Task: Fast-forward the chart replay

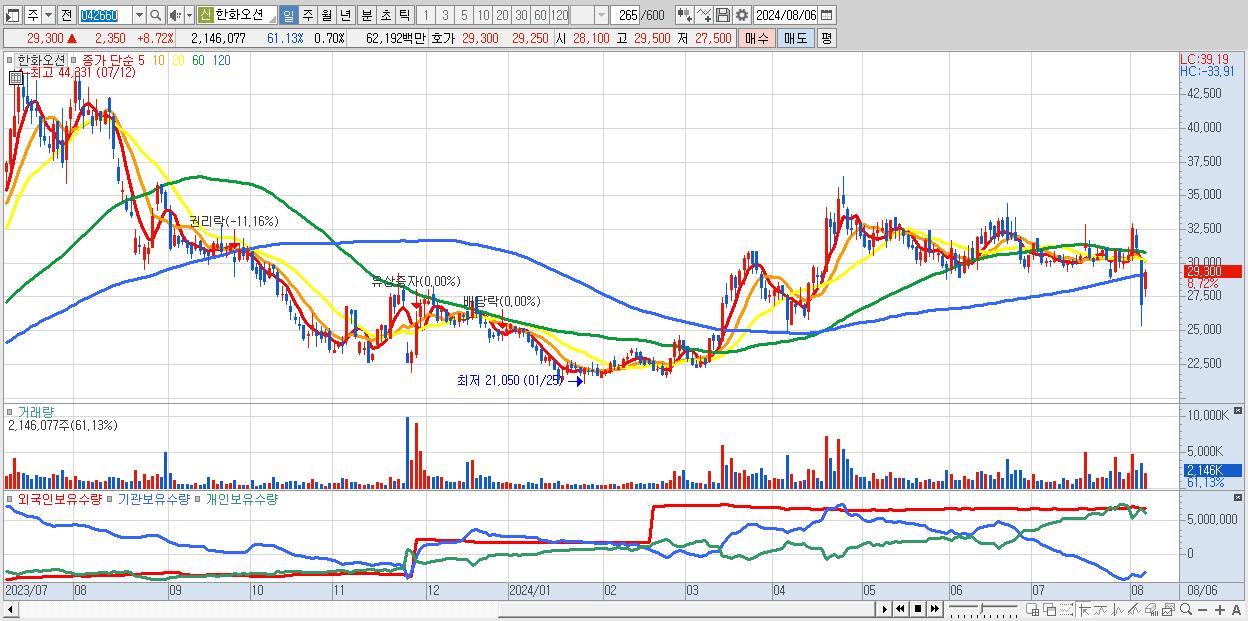Action: click(934, 609)
